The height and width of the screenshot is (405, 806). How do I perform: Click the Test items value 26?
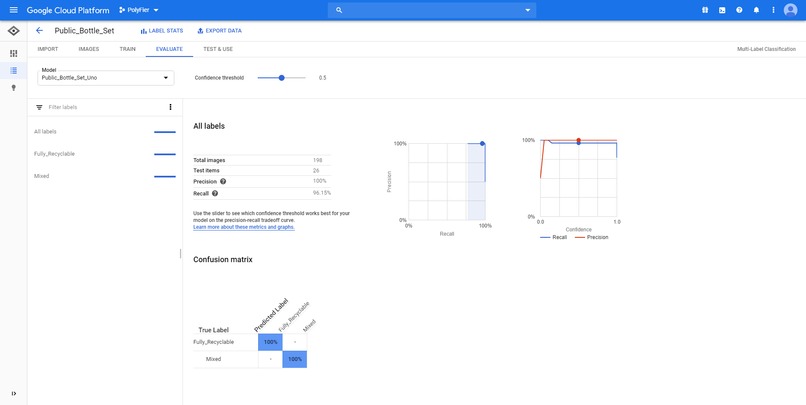pos(316,171)
